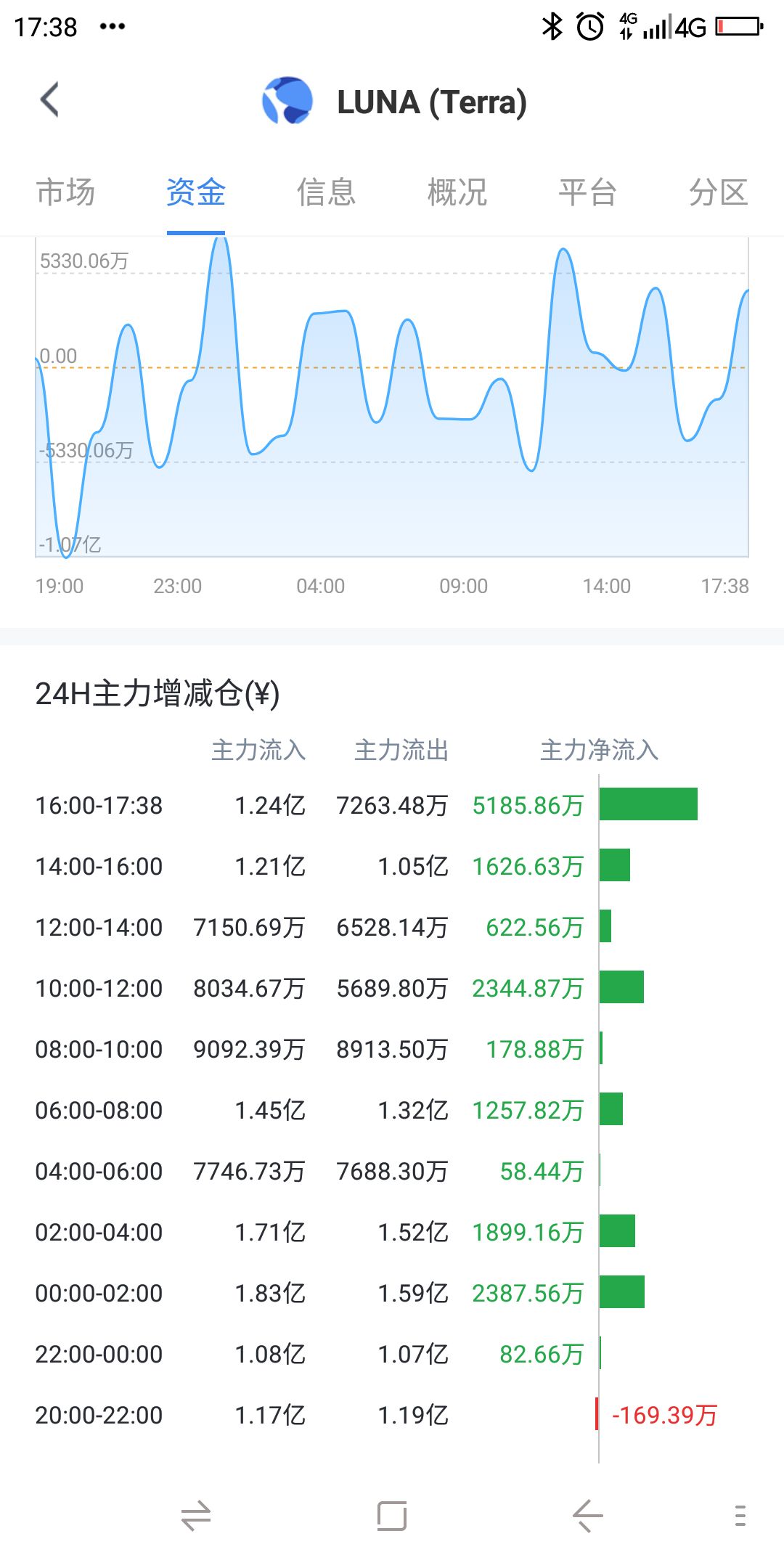Tap the -1.07亿 chart minimum label

point(70,544)
